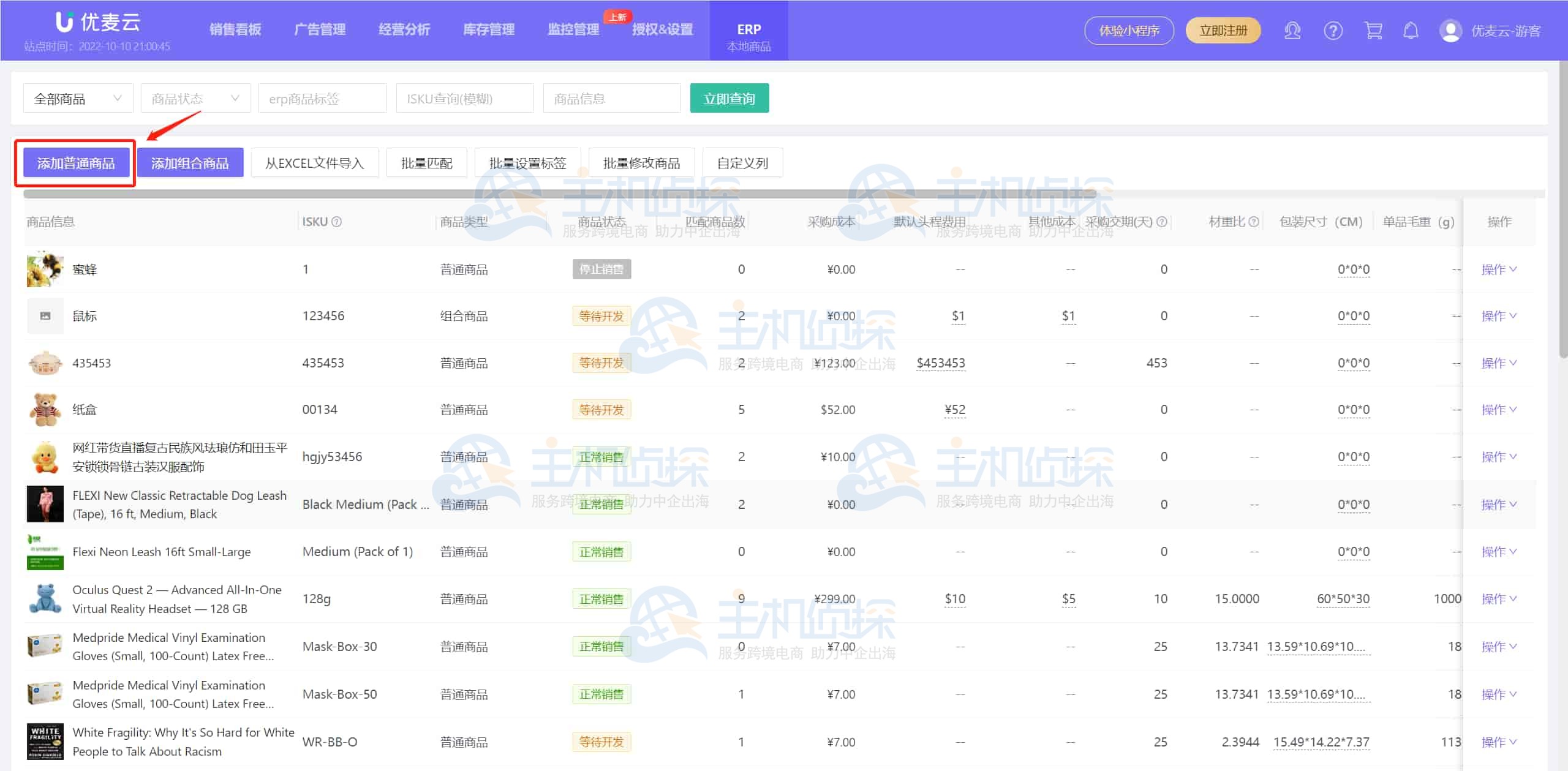The height and width of the screenshot is (771, 1568).
Task: Expand 操作 menu for 蜜蜂 row
Action: [x=1498, y=269]
